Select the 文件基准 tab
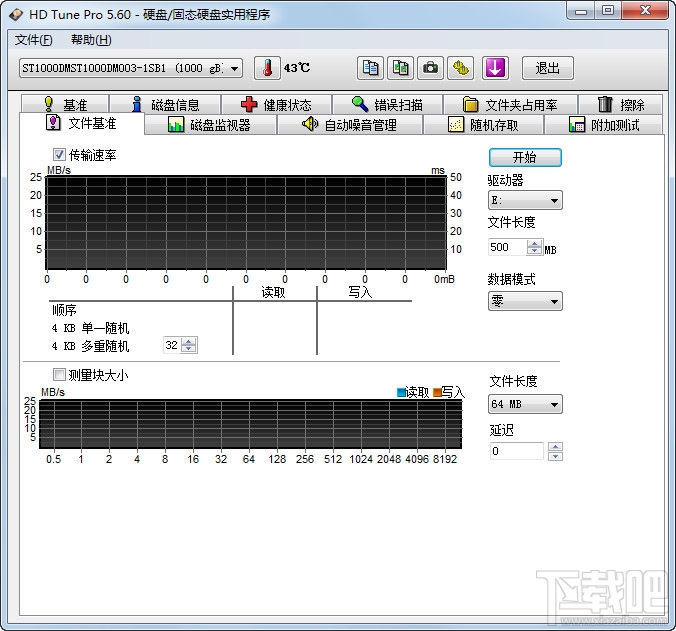Image resolution: width=676 pixels, height=631 pixels. (x=81, y=124)
